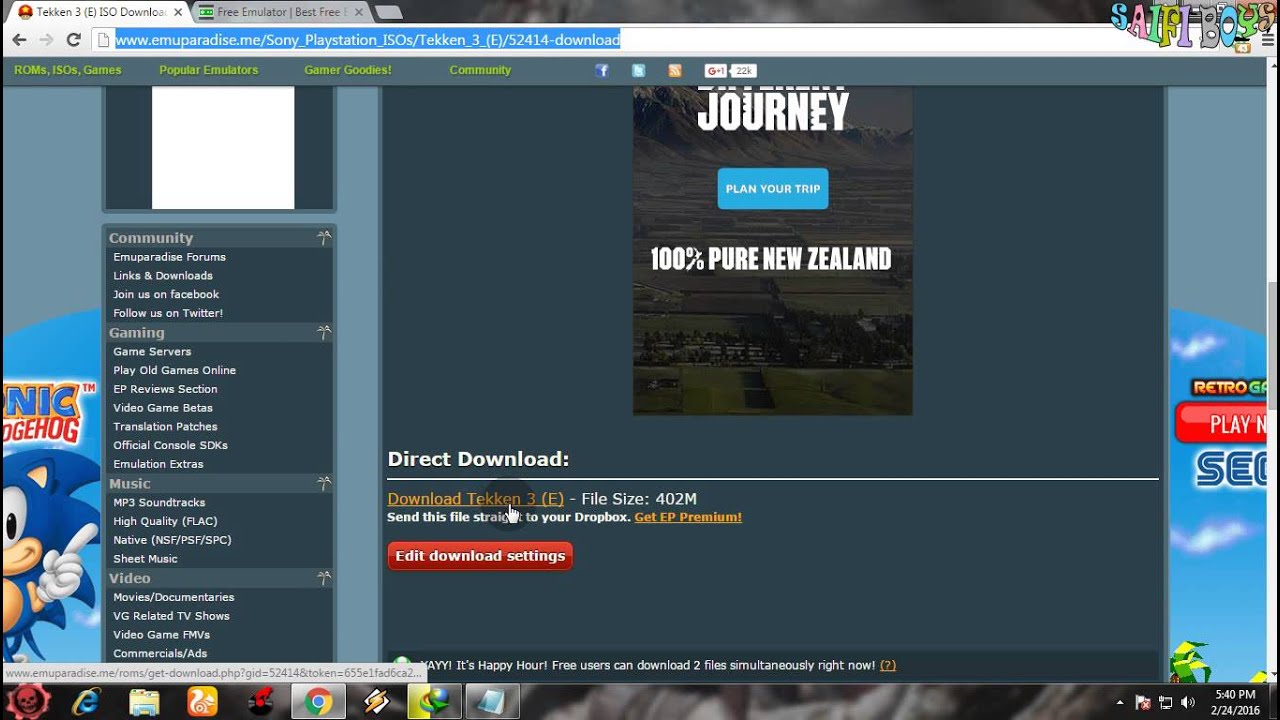
Task: Collapse the Music sidebar section
Action: pyautogui.click(x=324, y=483)
